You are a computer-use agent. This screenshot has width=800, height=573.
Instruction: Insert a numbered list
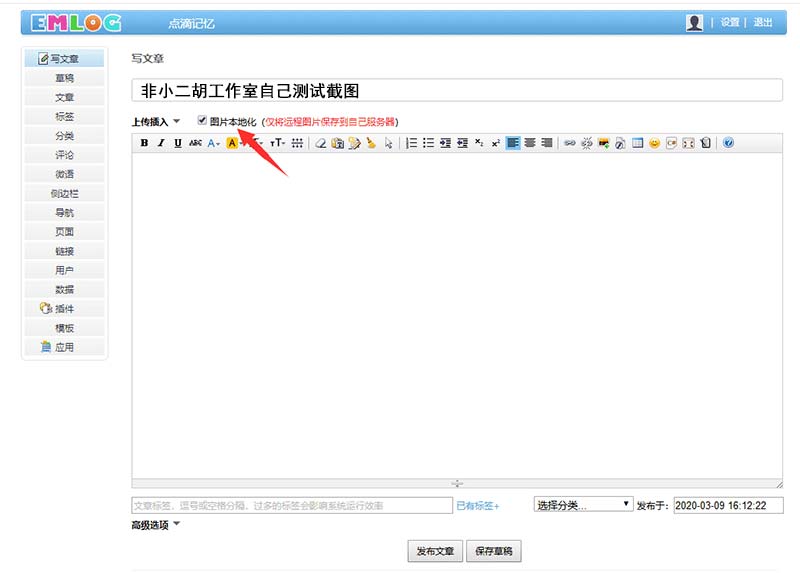[411, 143]
